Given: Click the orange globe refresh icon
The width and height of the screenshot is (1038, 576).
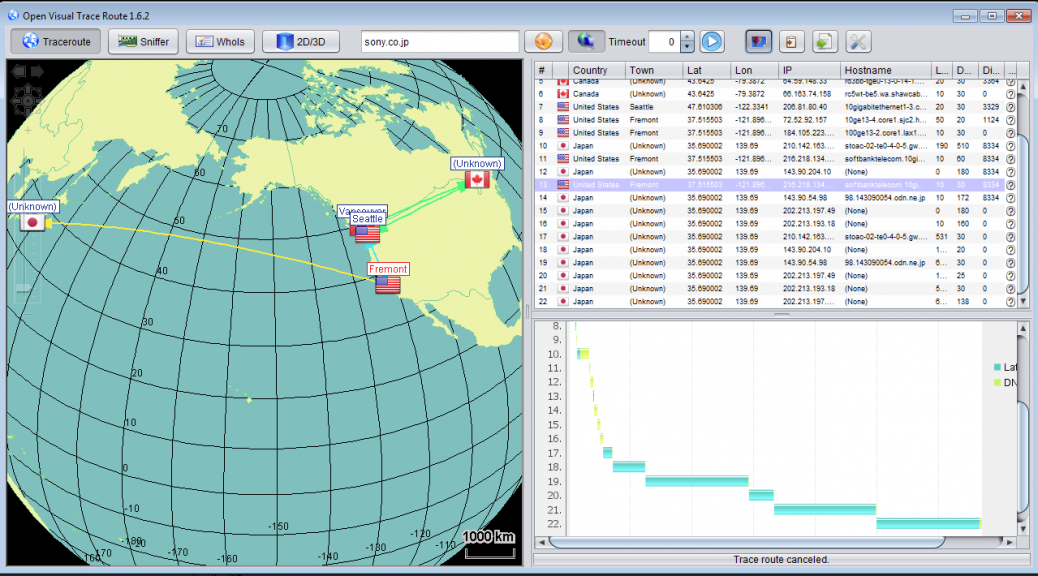Looking at the screenshot, I should (x=543, y=41).
